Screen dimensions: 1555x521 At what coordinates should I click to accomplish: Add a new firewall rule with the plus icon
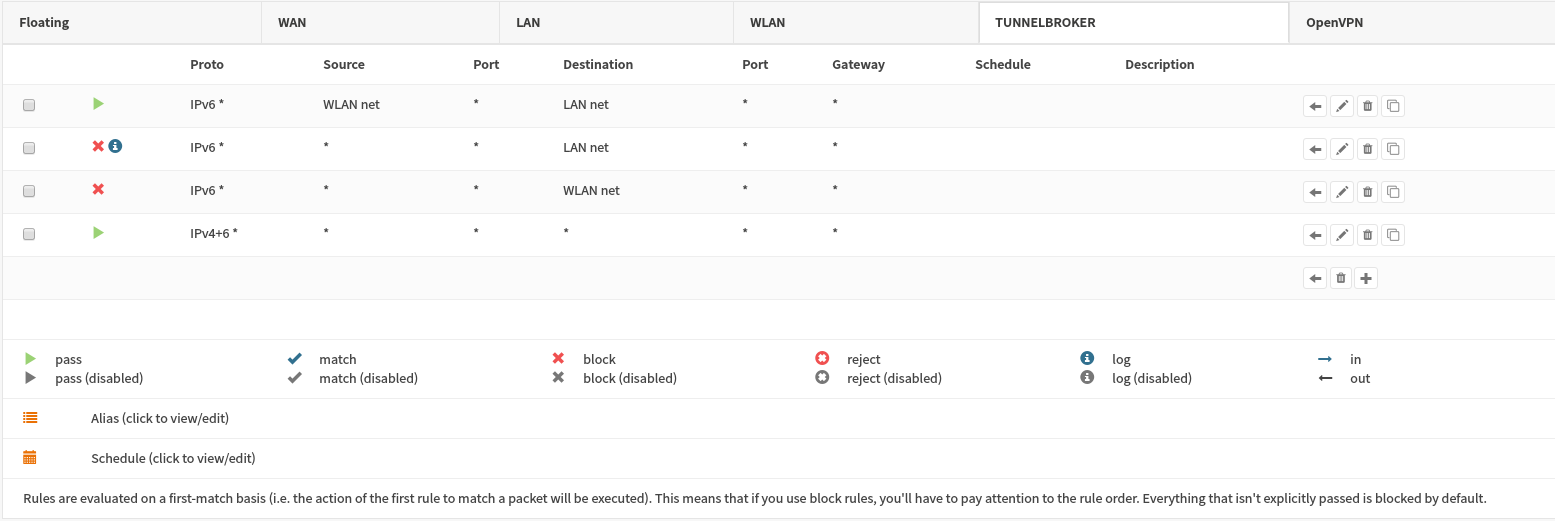point(1366,278)
